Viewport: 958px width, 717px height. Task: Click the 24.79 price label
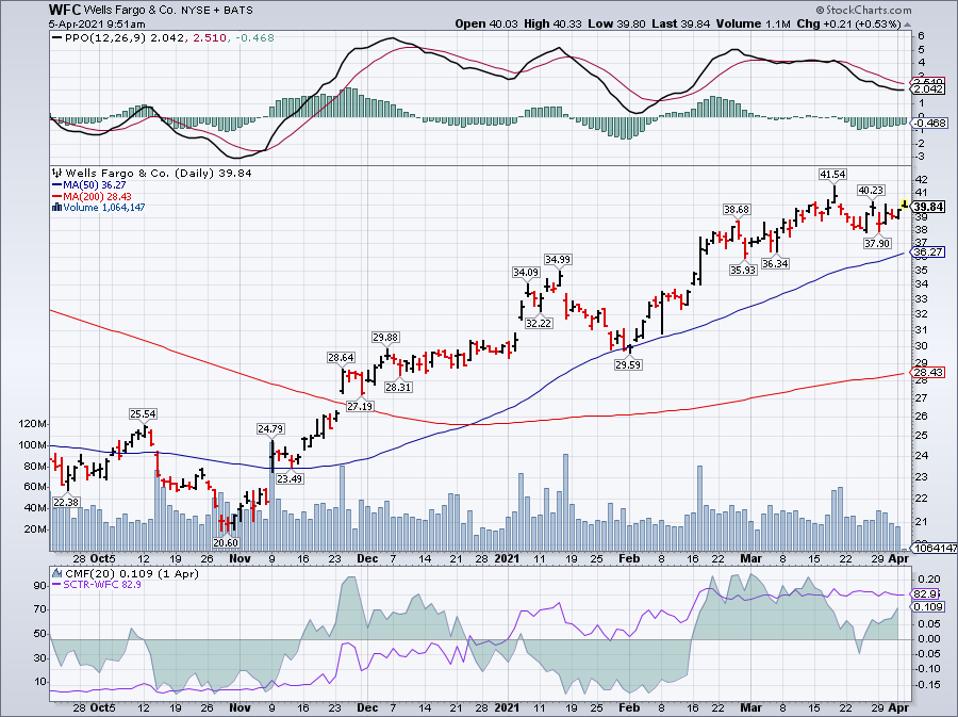tap(270, 429)
